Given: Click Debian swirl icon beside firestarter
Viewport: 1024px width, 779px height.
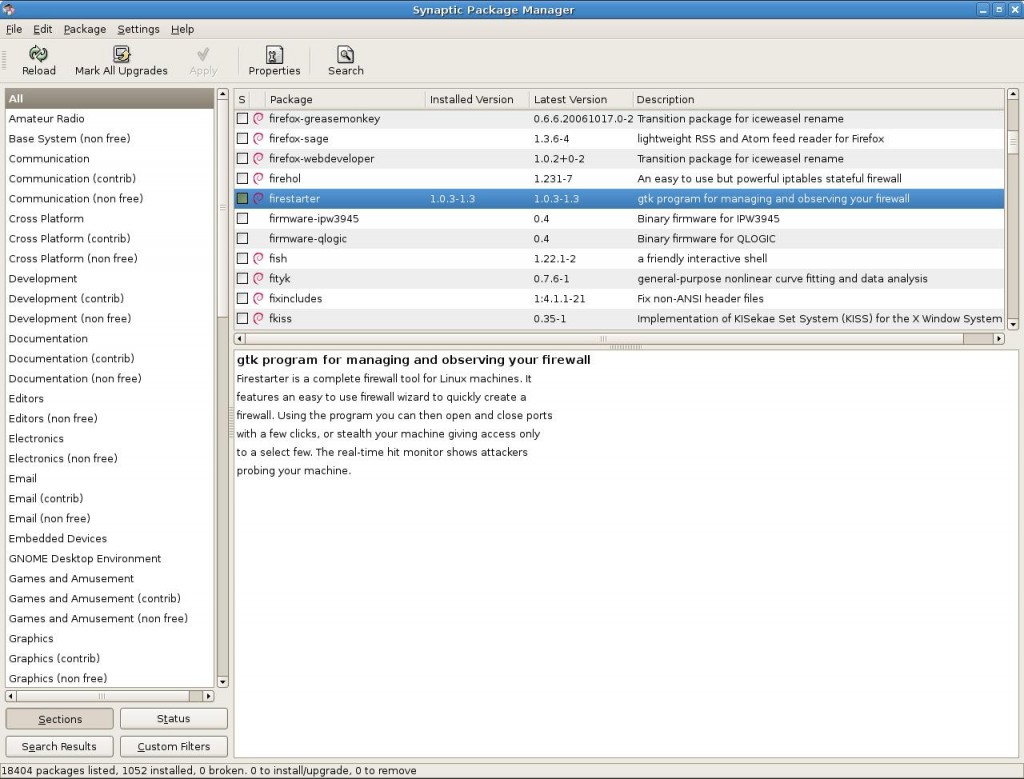Looking at the screenshot, I should tap(259, 198).
